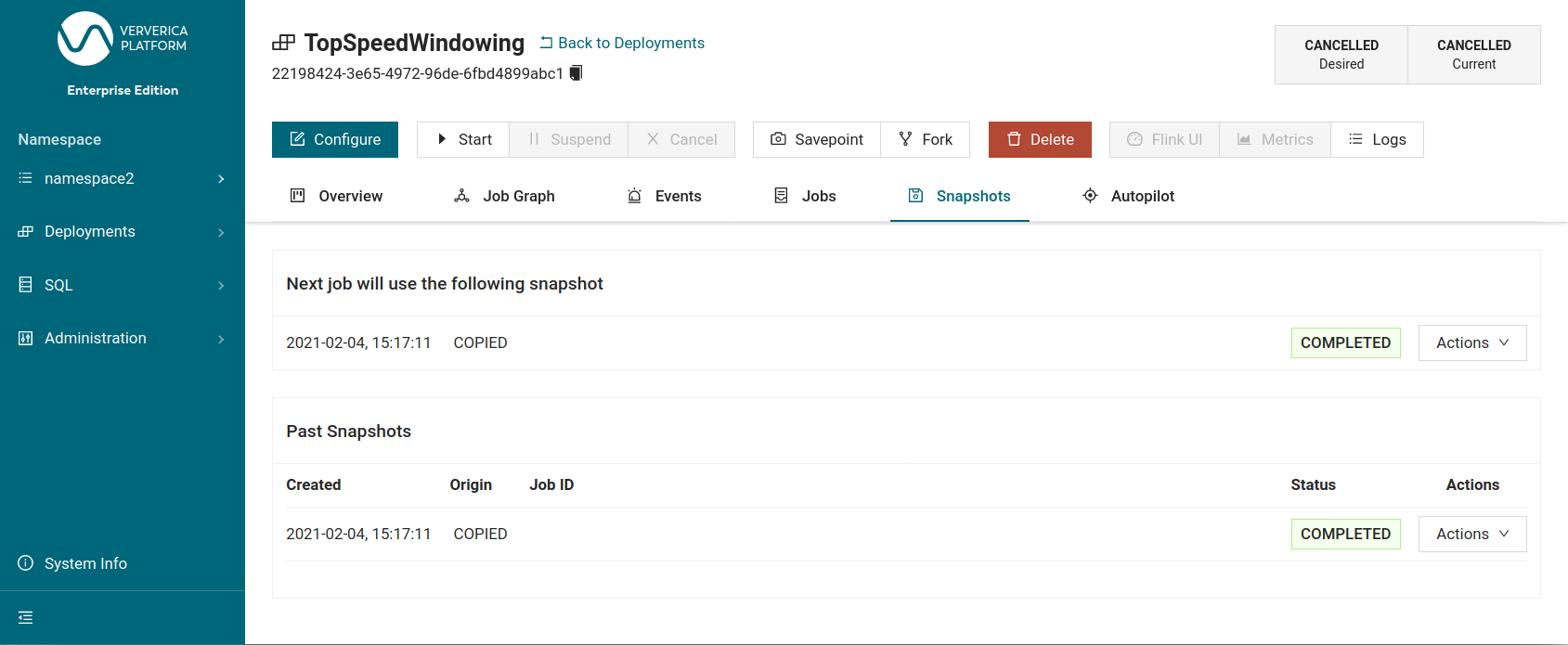This screenshot has height=645, width=1568.
Task: Expand the SQL menu chevron
Action: coord(221,286)
